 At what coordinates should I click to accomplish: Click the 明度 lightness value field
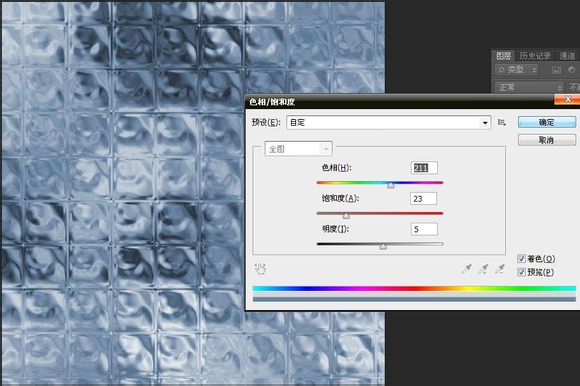click(x=424, y=229)
